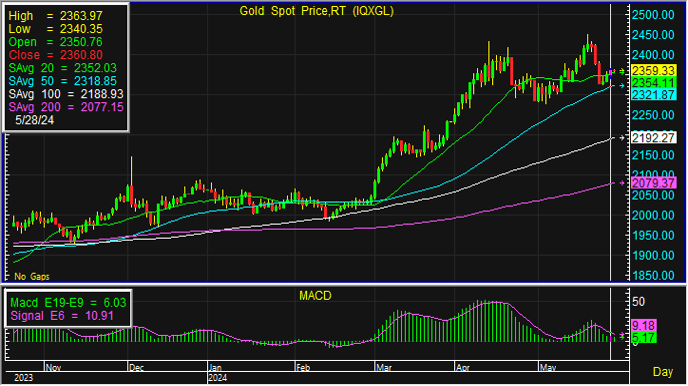Select Macd E19-E9 = 6.03 readout
The height and width of the screenshot is (386, 688).
[x=68, y=303]
